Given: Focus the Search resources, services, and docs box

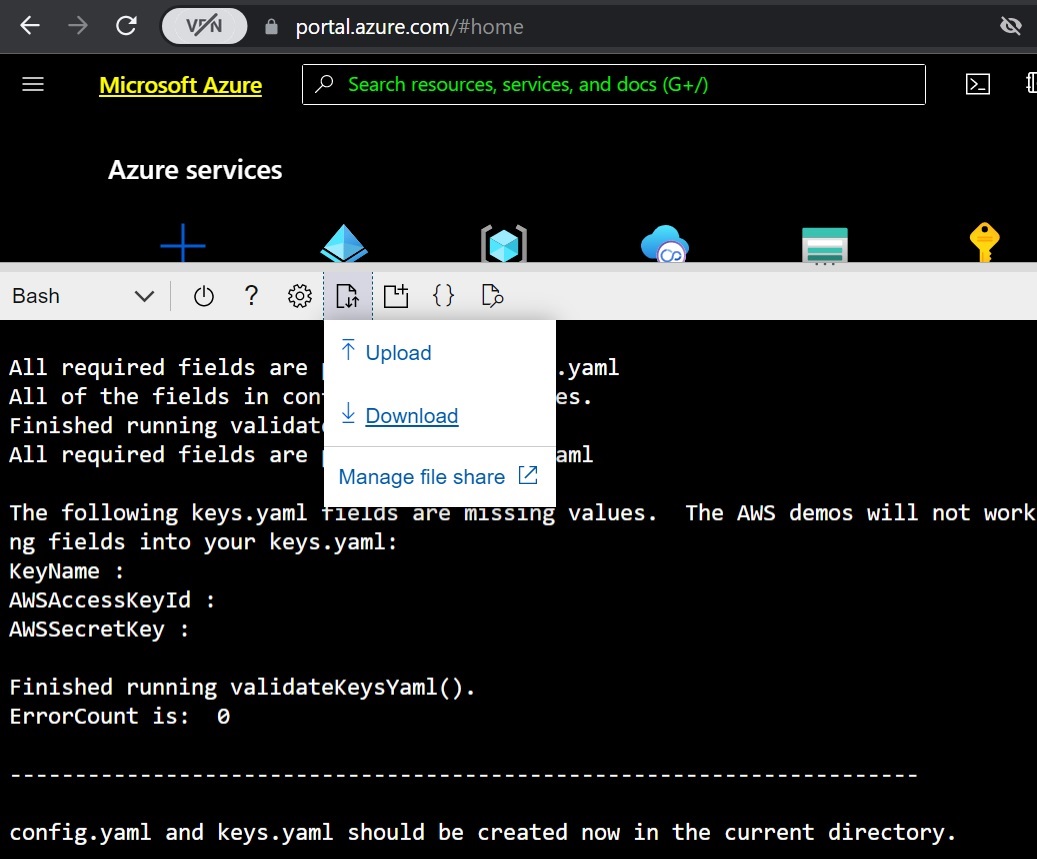Looking at the screenshot, I should (x=614, y=85).
